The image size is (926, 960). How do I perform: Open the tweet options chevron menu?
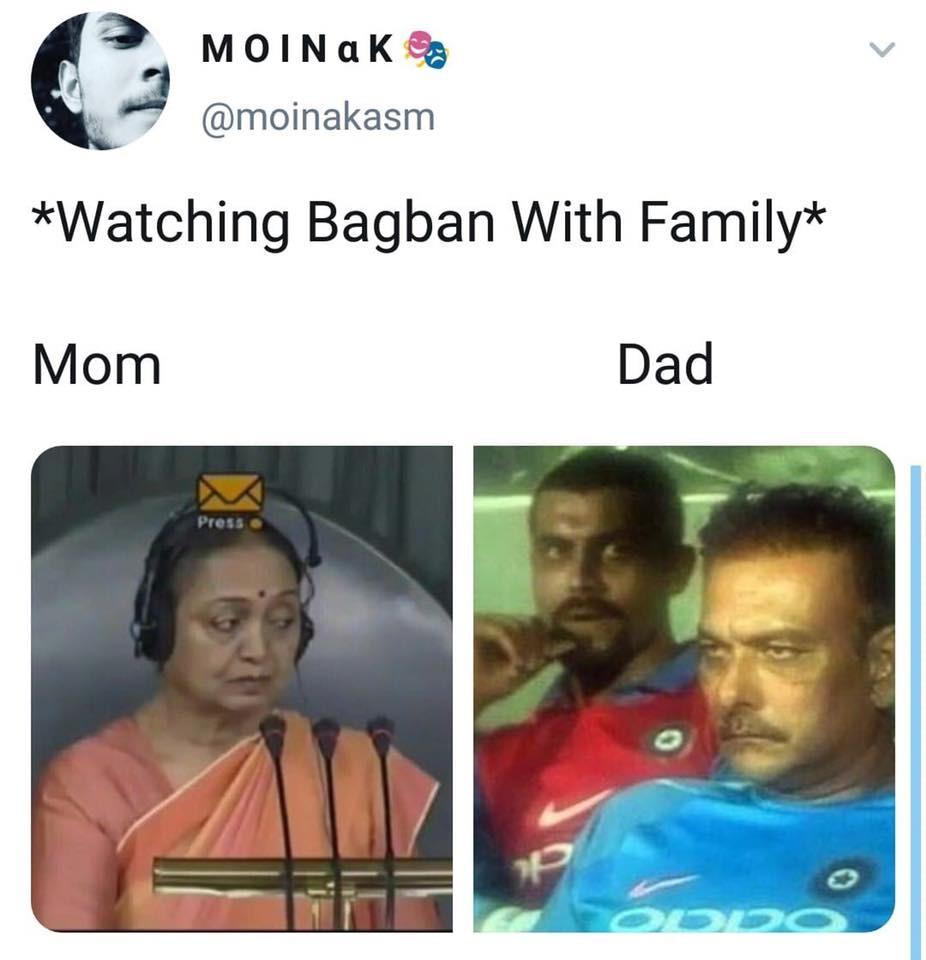point(882,49)
